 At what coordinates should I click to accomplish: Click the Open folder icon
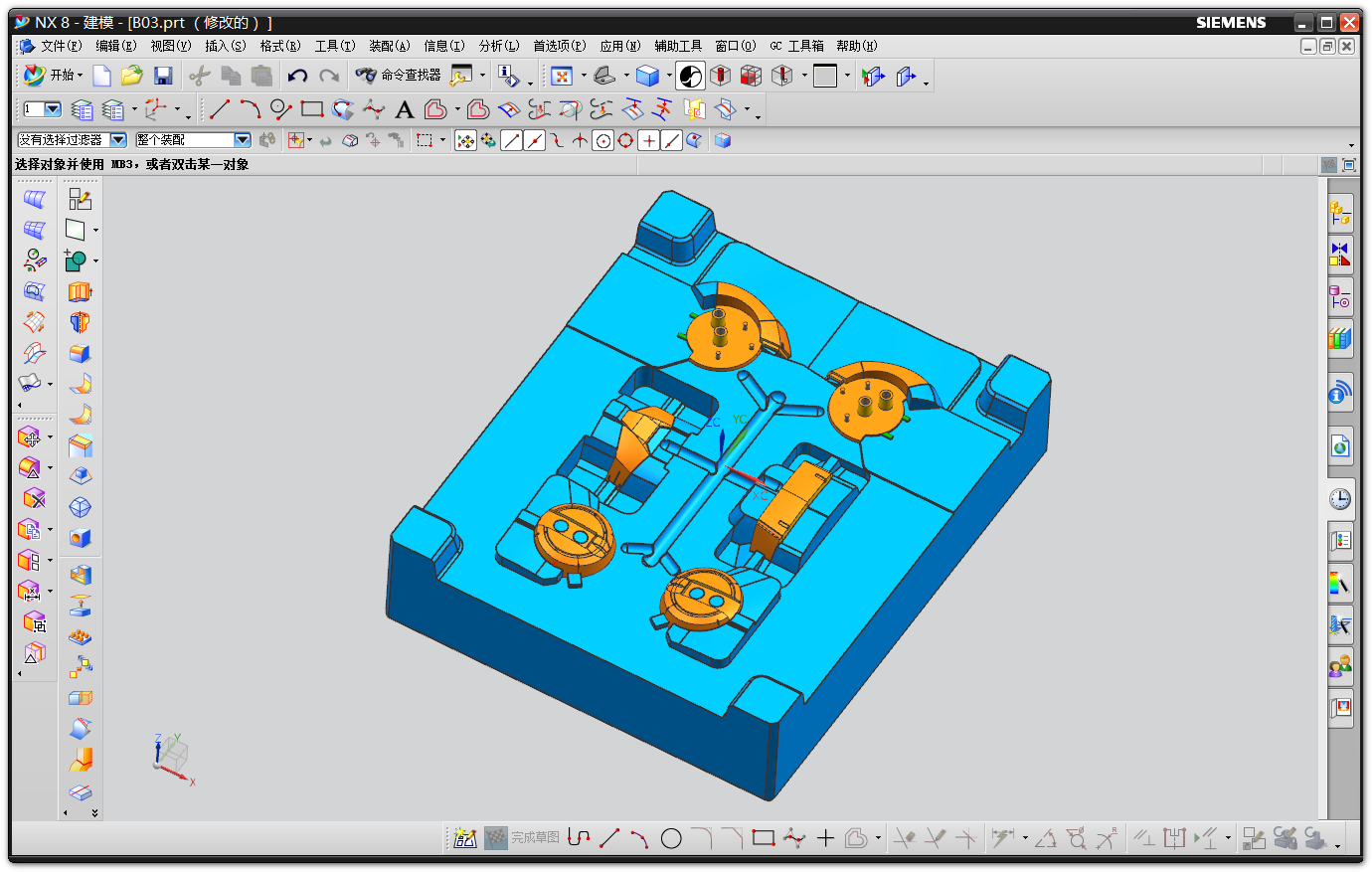131,76
